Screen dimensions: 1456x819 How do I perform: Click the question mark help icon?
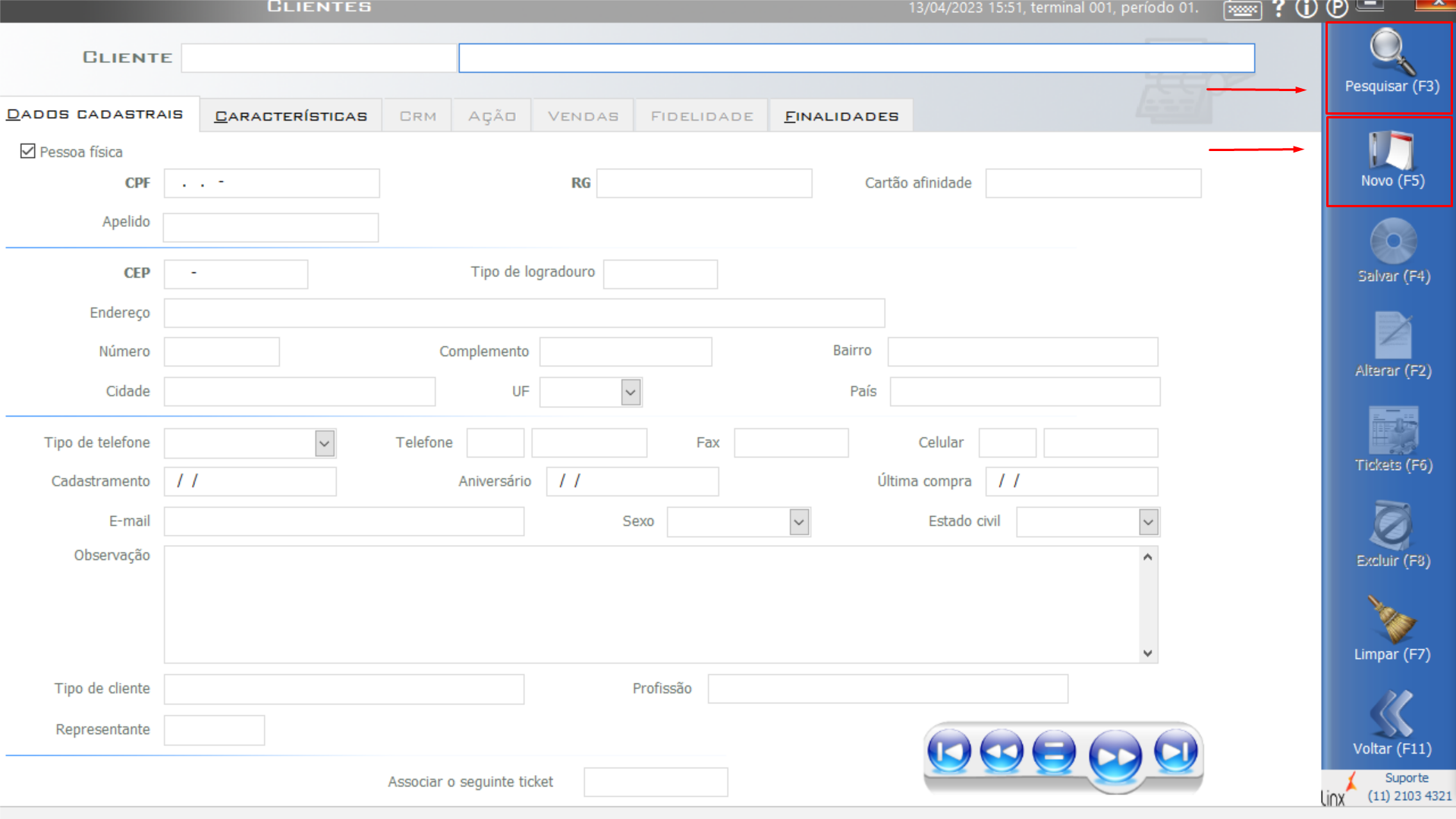click(1279, 8)
